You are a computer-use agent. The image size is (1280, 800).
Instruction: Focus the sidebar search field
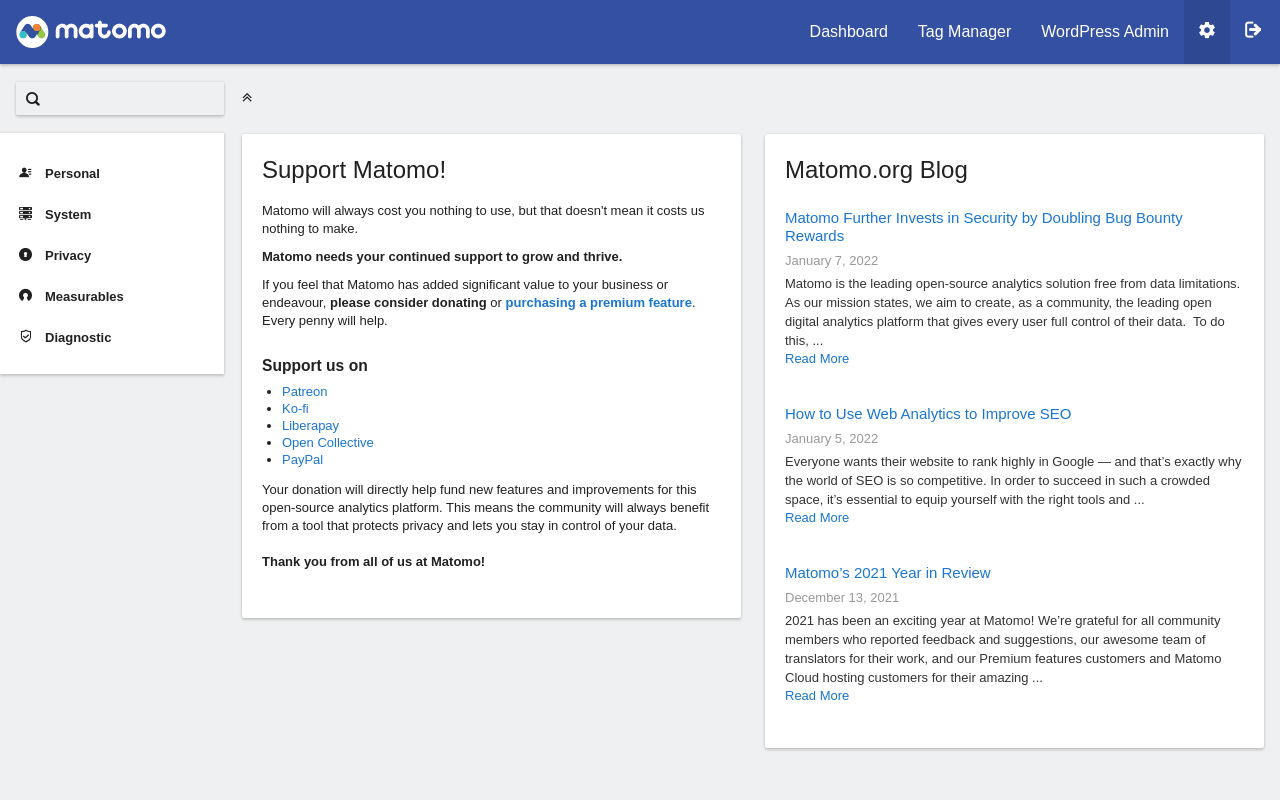132,99
